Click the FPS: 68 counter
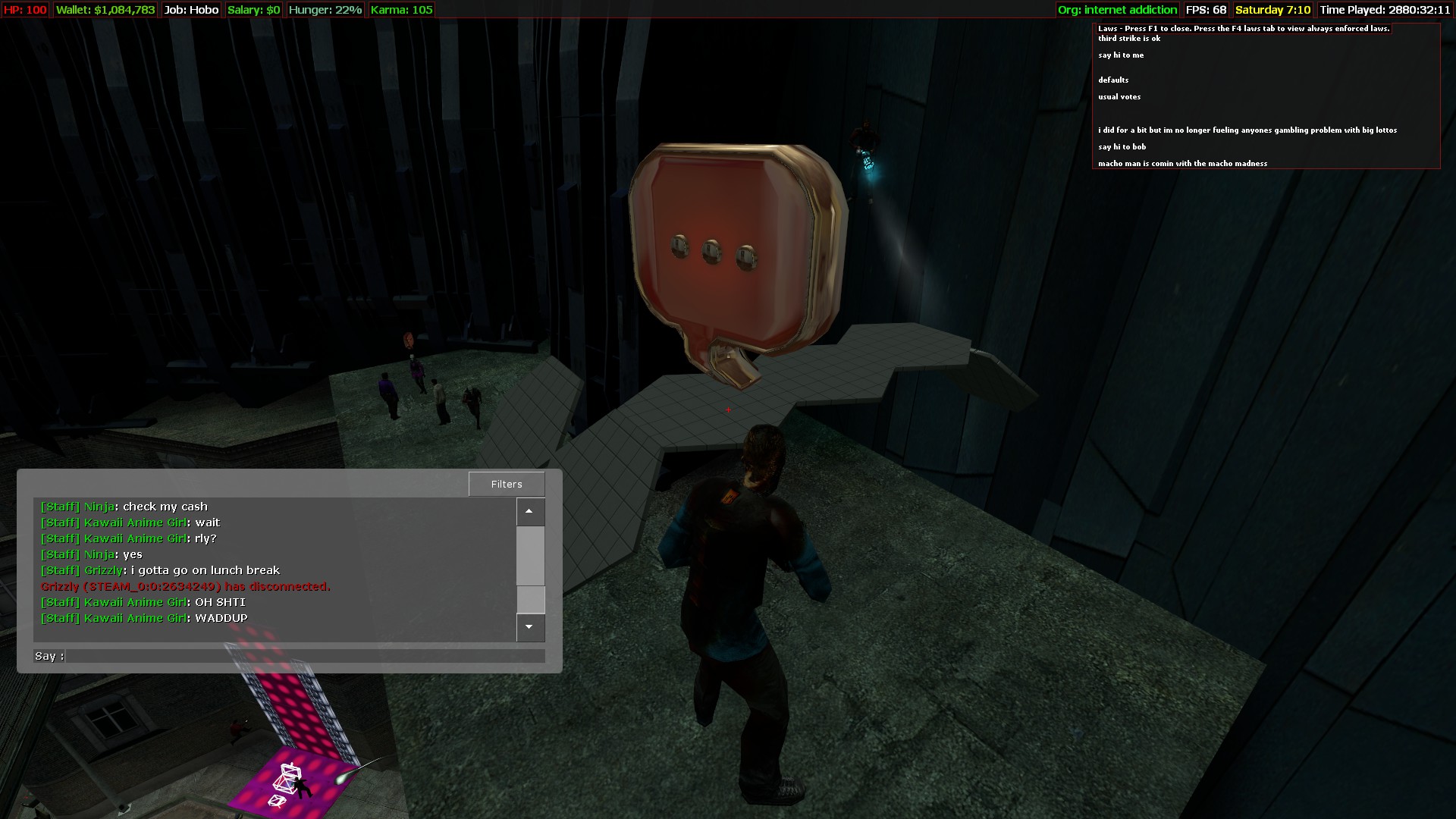The width and height of the screenshot is (1456, 819). [x=1206, y=10]
